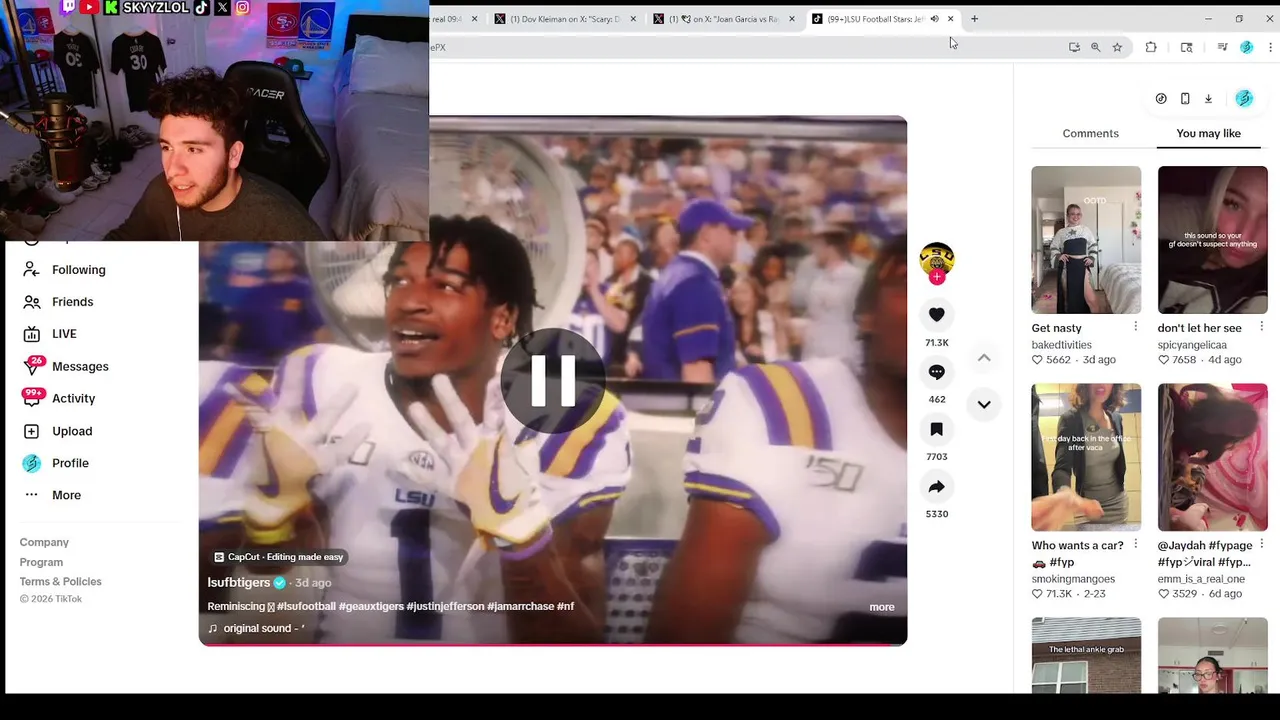
Task: Open LIVE in the TikTok sidebar
Action: point(64,334)
